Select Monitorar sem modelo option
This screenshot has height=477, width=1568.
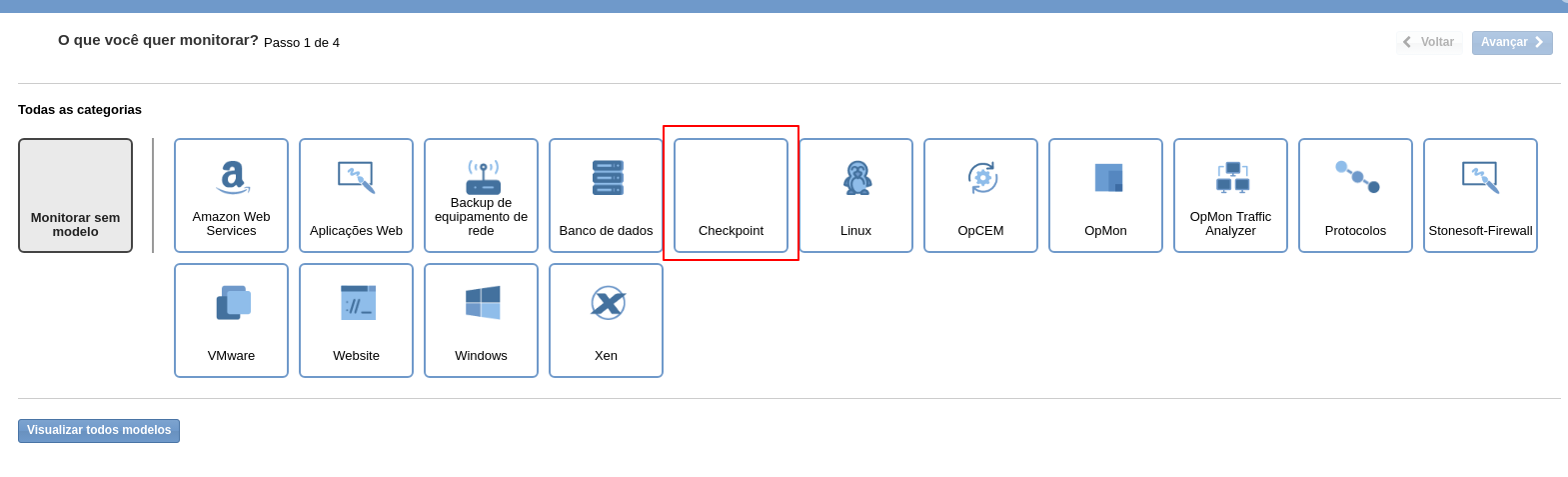(75, 196)
